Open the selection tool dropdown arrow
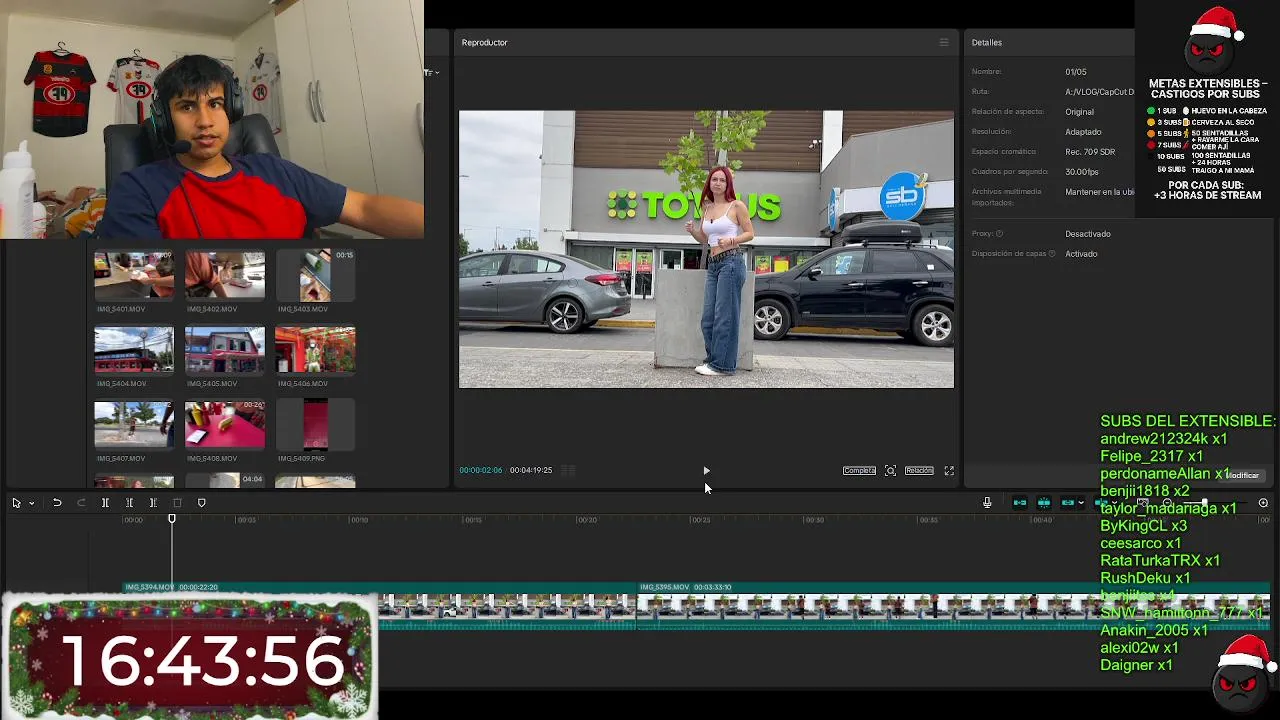This screenshot has width=1280, height=720. (31, 503)
